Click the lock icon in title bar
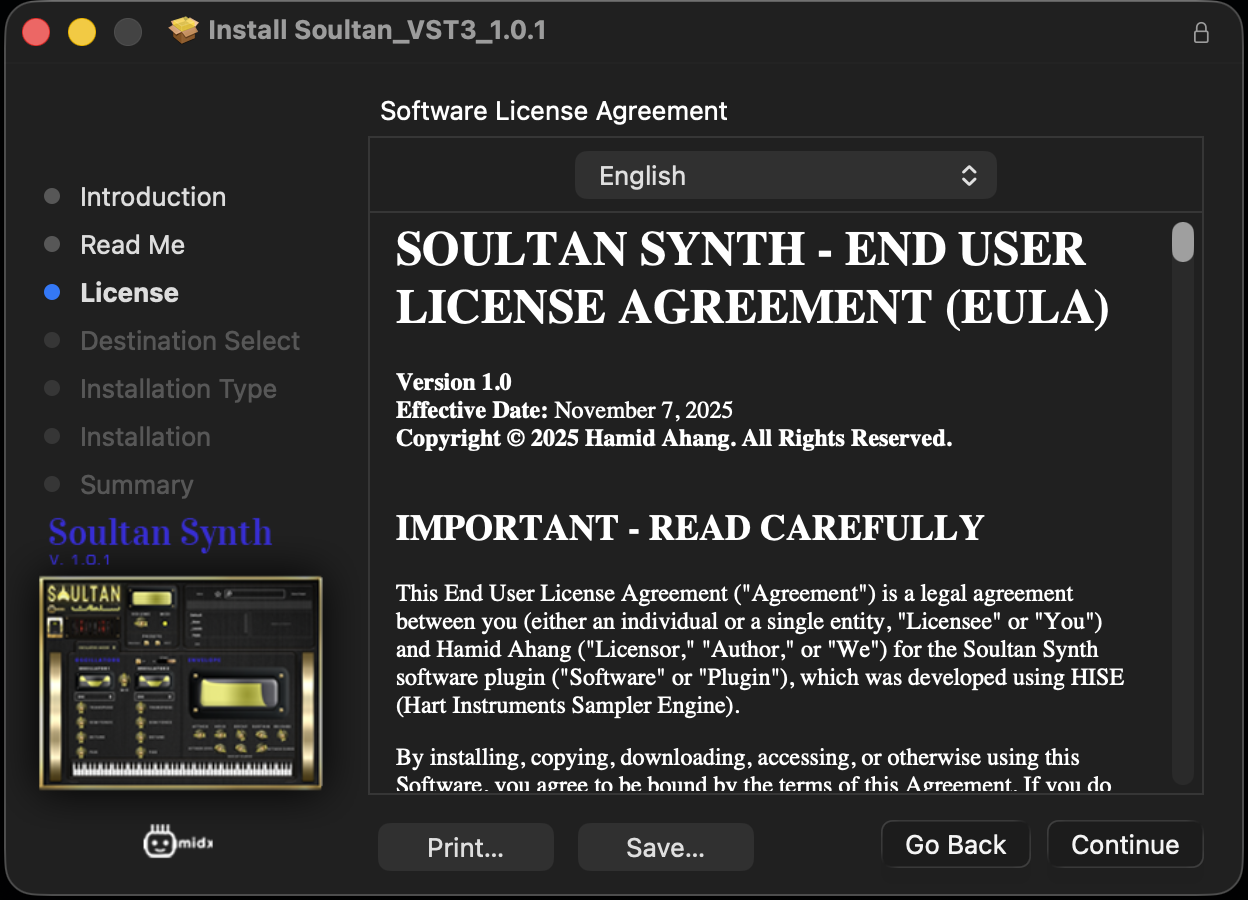This screenshot has width=1248, height=900. point(1201,32)
